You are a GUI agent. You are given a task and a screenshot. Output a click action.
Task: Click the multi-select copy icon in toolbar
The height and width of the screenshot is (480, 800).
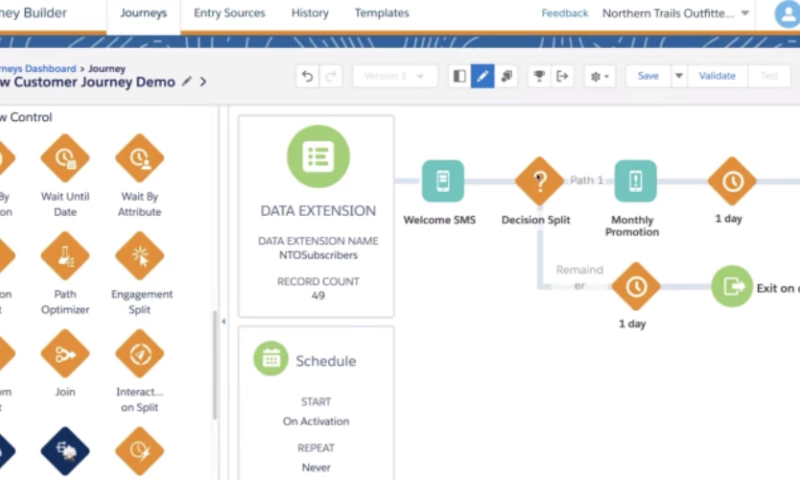pyautogui.click(x=506, y=77)
